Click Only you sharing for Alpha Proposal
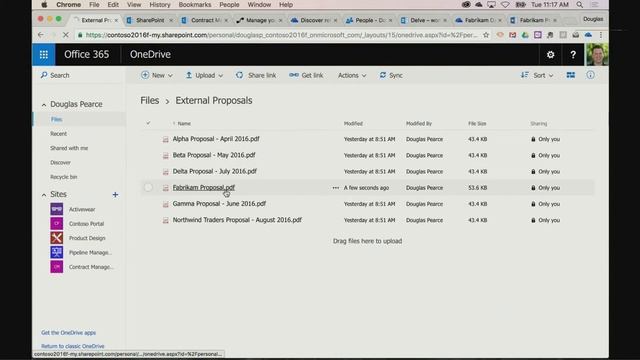Image resolution: width=640 pixels, height=360 pixels. coord(545,139)
